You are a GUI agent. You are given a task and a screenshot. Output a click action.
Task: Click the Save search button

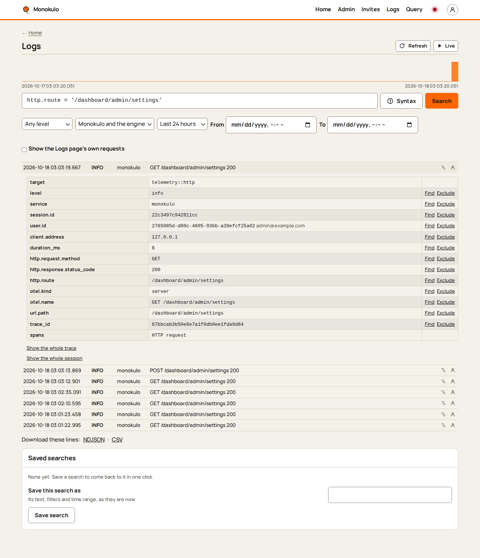(x=51, y=515)
